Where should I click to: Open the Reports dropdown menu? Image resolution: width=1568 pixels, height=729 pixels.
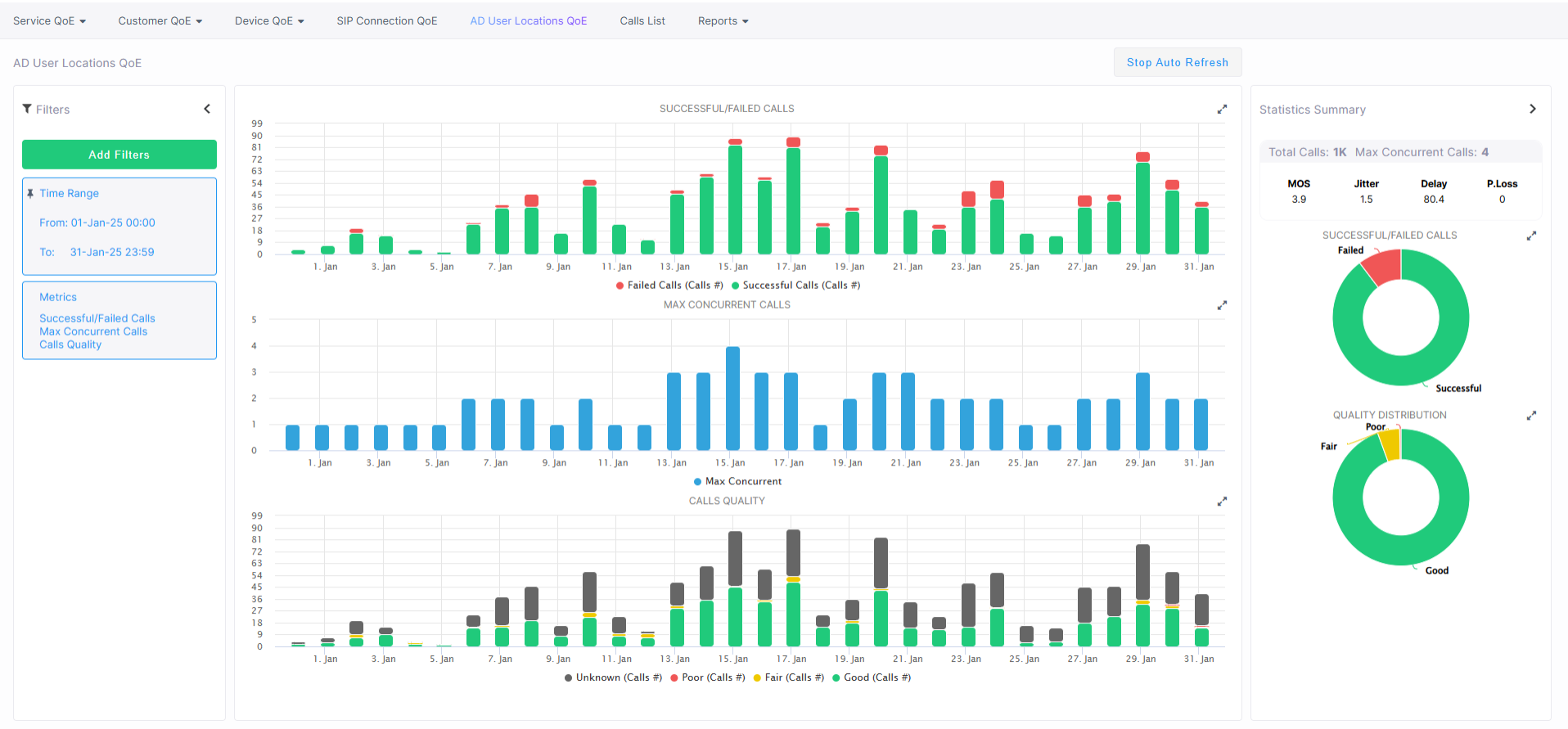click(723, 21)
